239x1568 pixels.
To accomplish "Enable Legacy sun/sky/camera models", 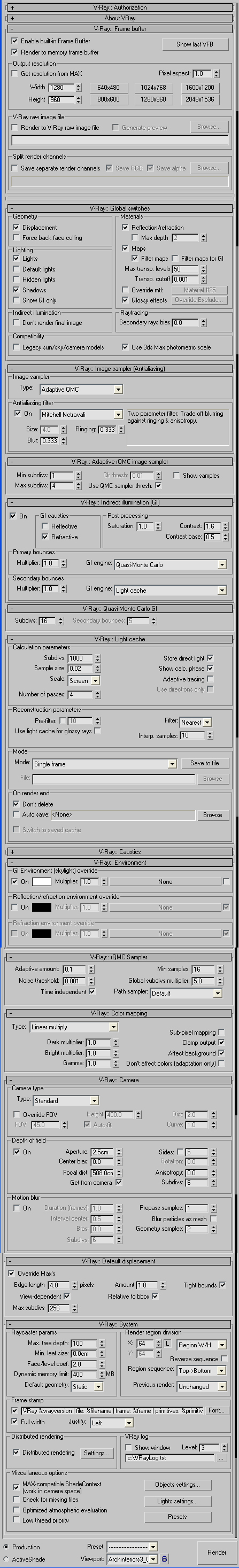I will click(x=17, y=347).
